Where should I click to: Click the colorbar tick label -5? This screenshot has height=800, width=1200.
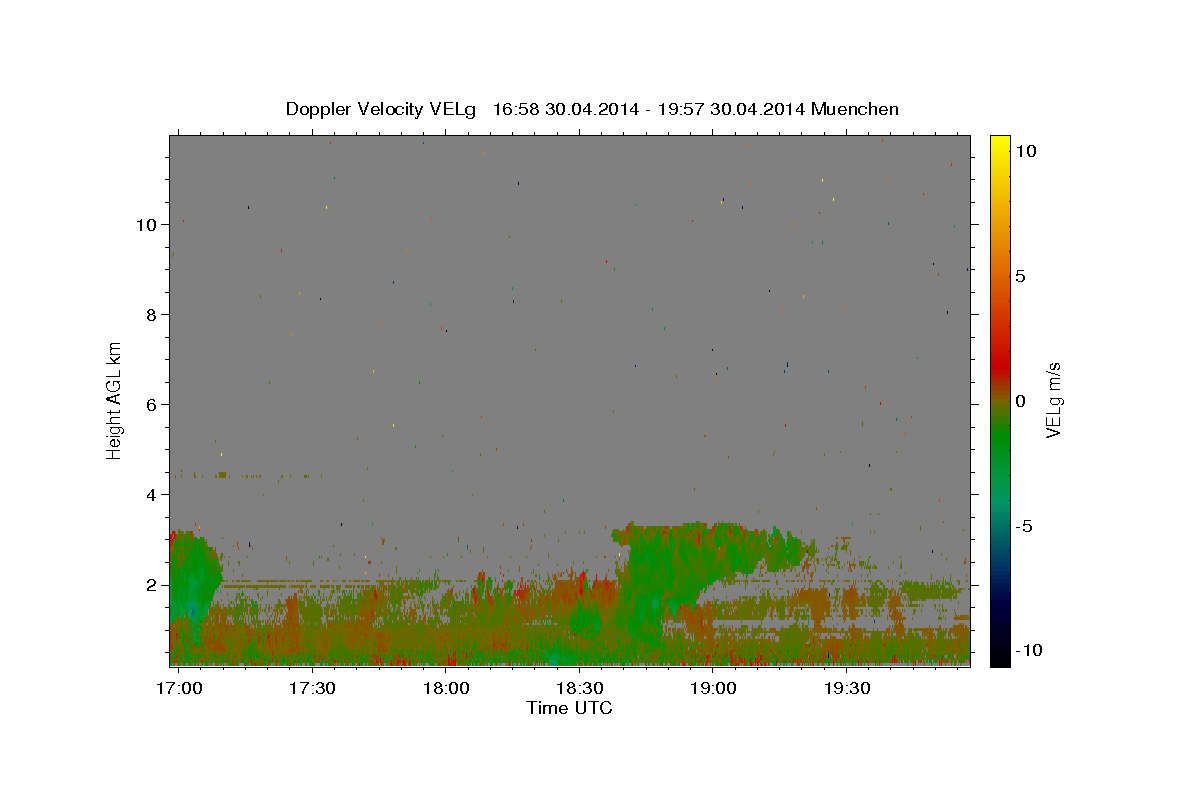pos(1024,527)
